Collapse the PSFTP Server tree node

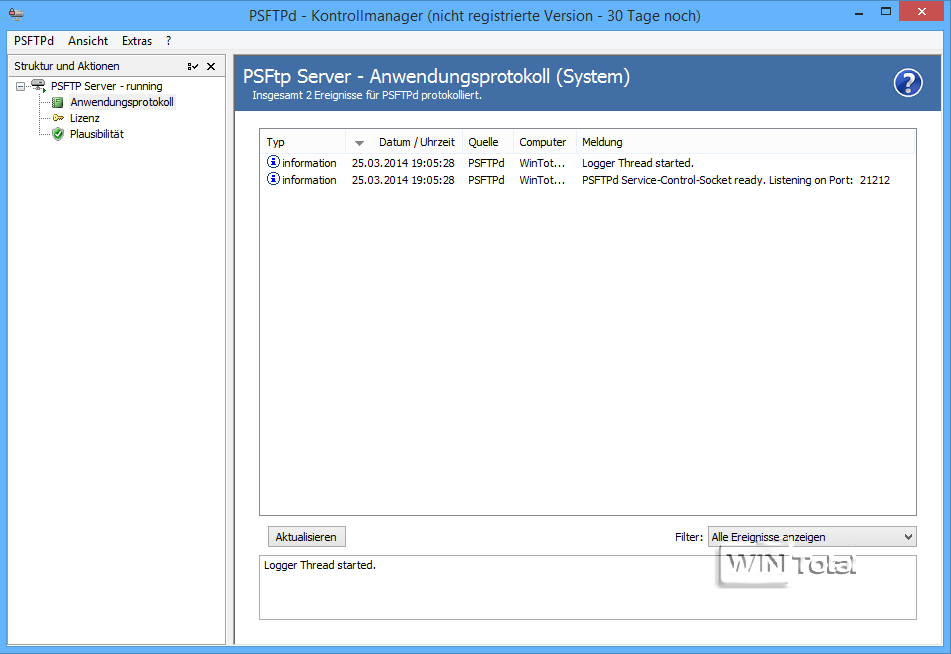20,86
